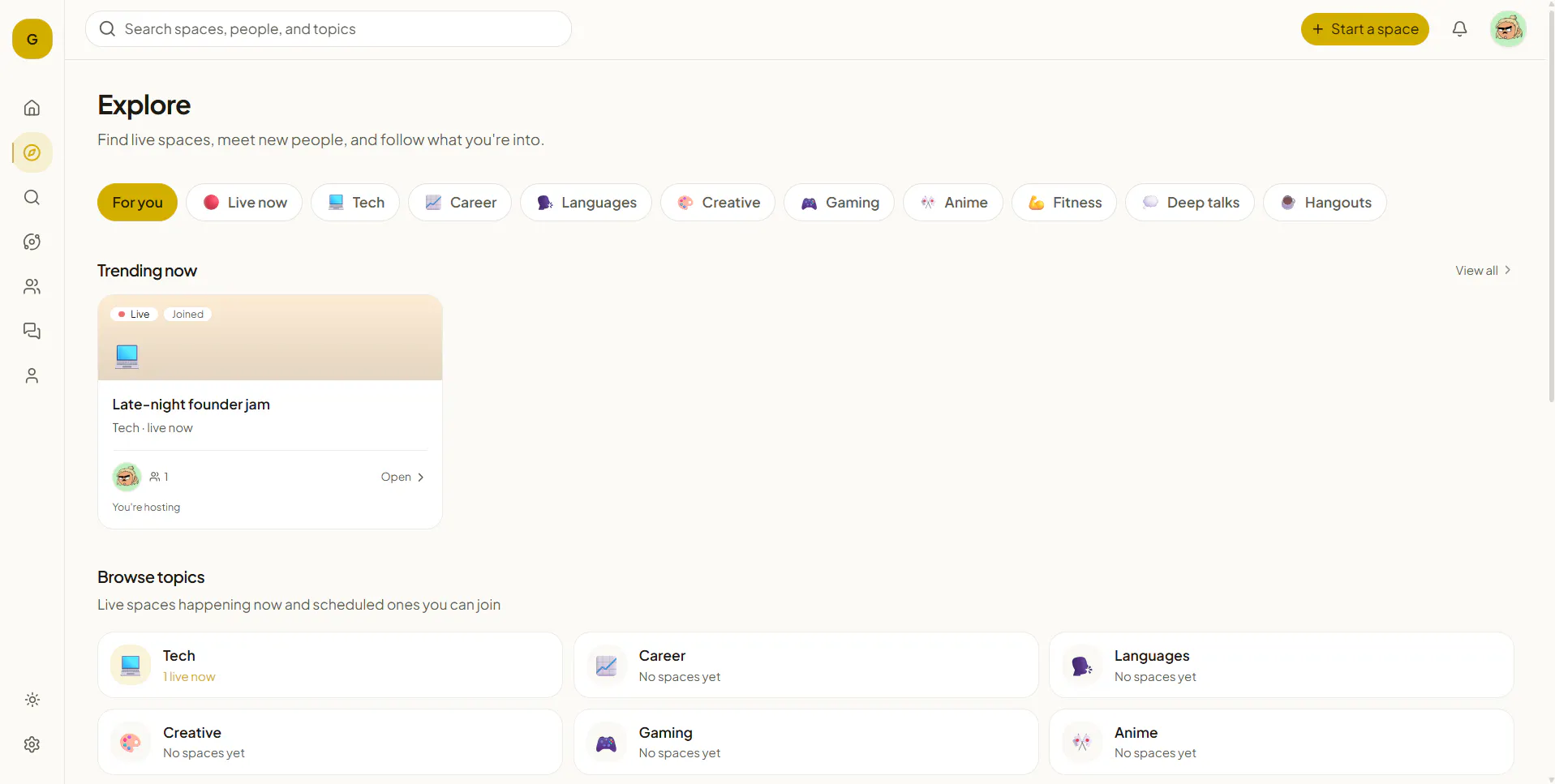This screenshot has width=1555, height=784.
Task: Select the Tech filter chip
Action: [355, 203]
